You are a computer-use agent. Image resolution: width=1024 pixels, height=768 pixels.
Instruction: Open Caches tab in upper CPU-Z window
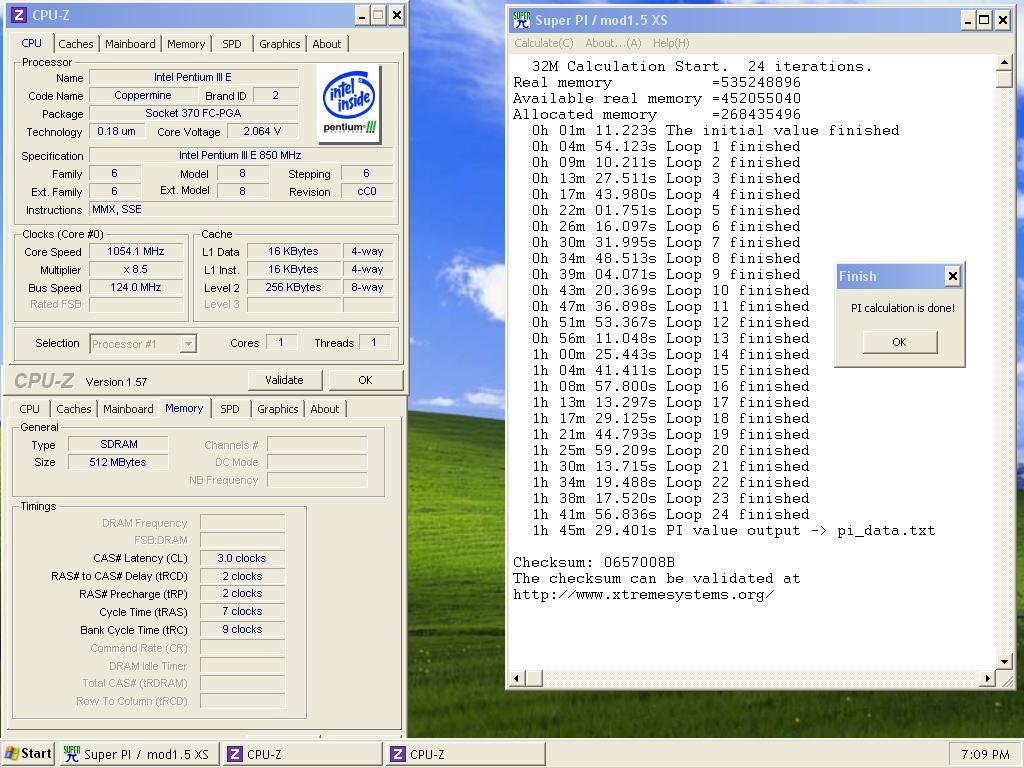click(76, 44)
